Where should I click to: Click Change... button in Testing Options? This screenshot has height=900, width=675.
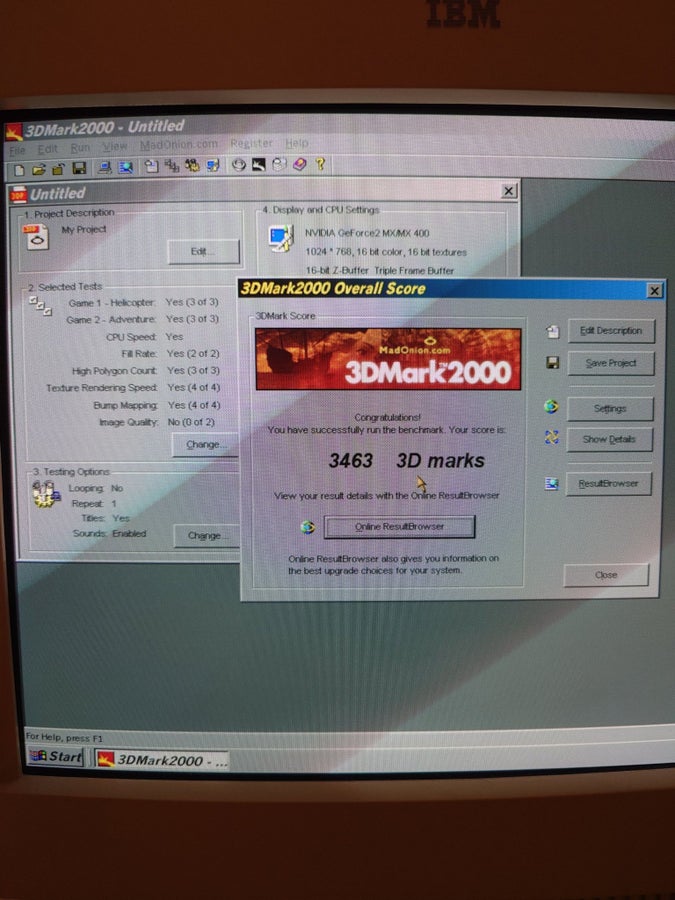(x=207, y=536)
